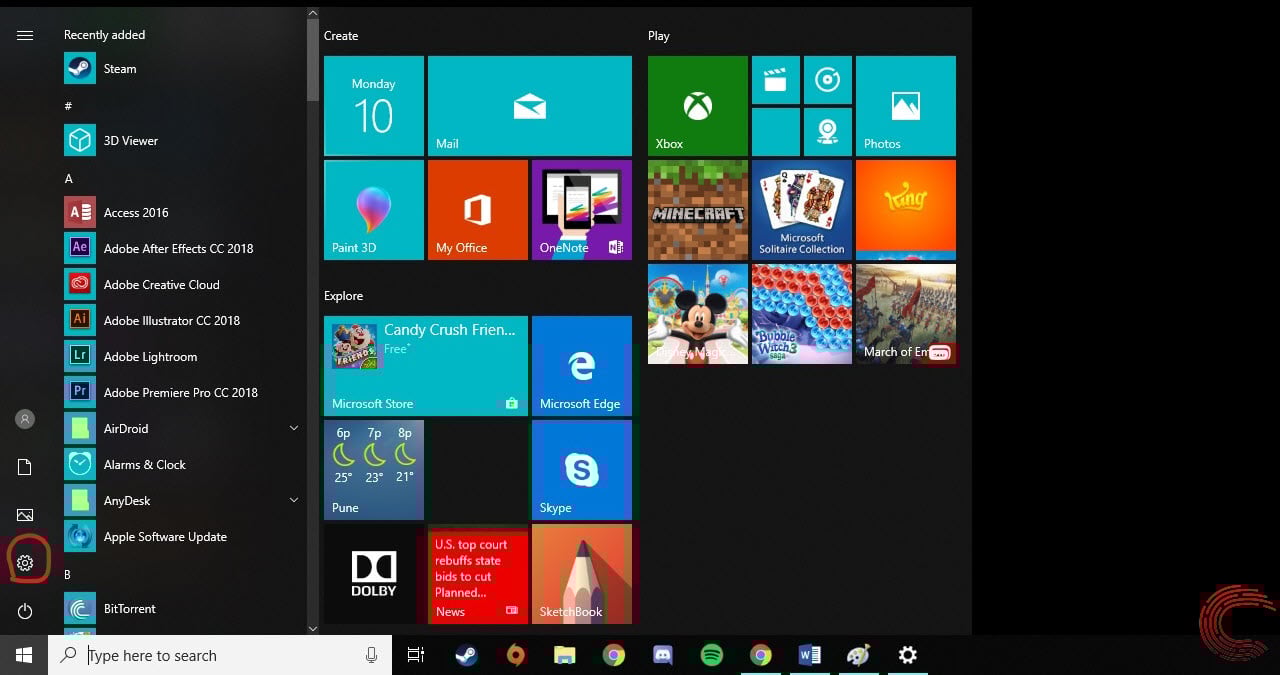This screenshot has width=1280, height=675.
Task: Open the Xbox tile
Action: point(698,106)
